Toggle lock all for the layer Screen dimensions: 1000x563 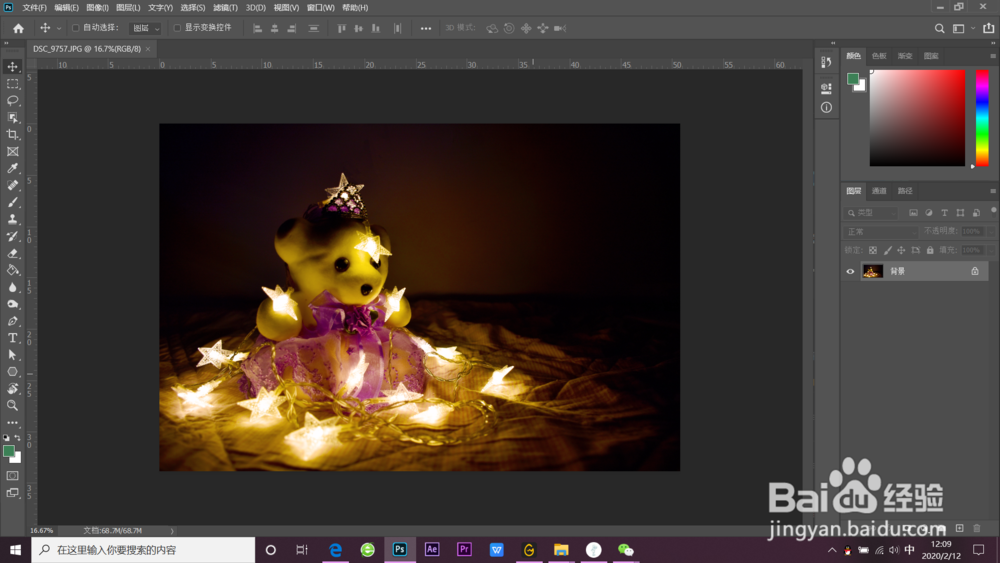[930, 251]
